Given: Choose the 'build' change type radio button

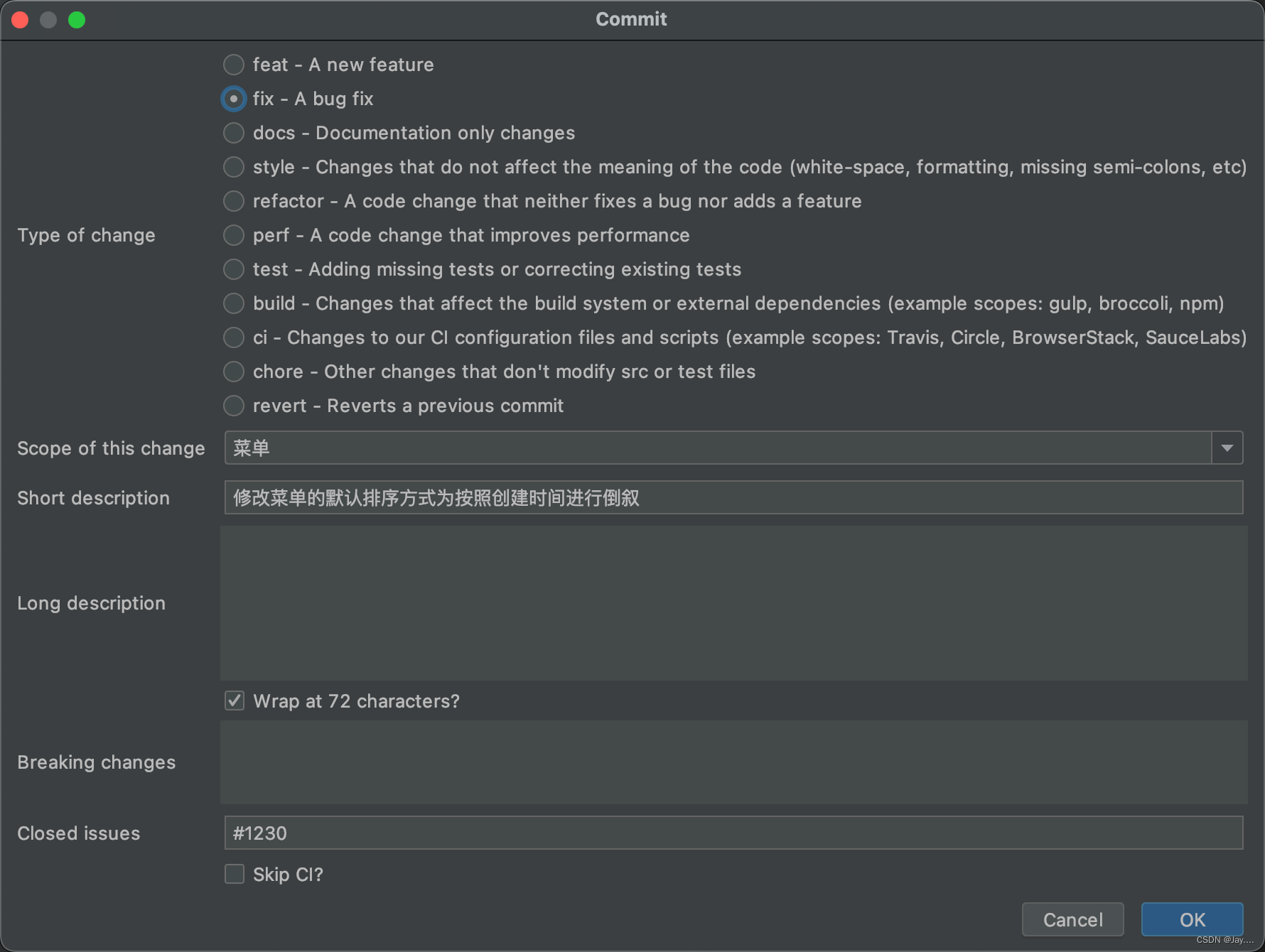Looking at the screenshot, I should pyautogui.click(x=234, y=303).
